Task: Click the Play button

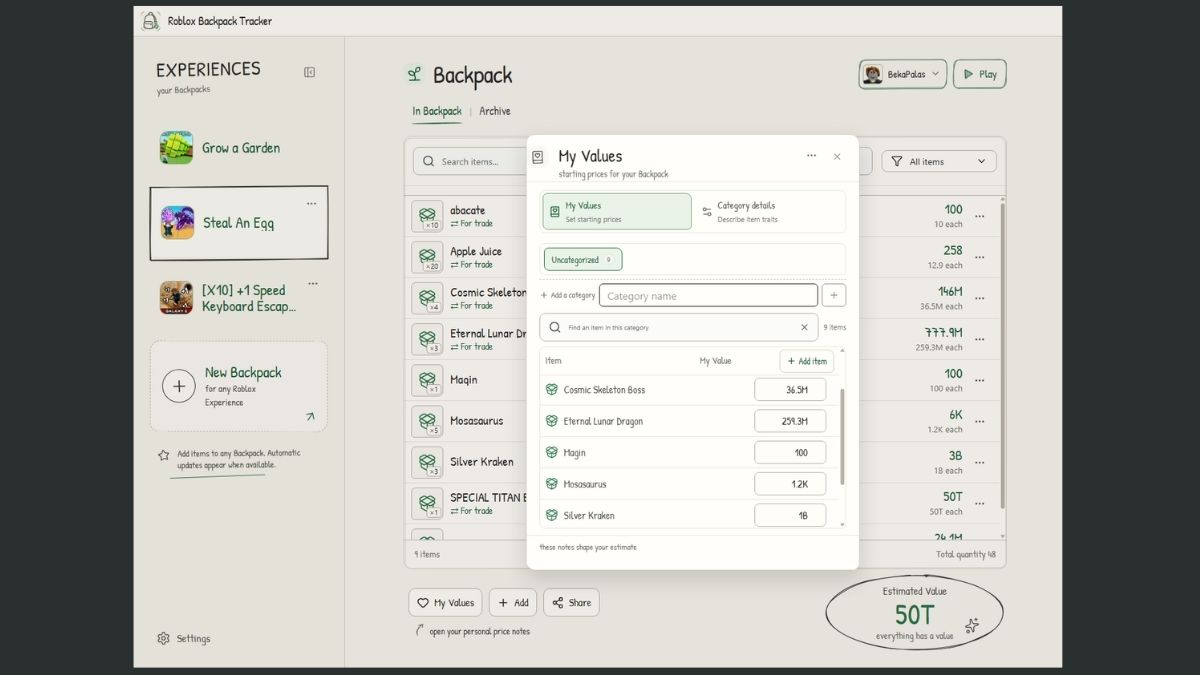Action: tap(980, 74)
